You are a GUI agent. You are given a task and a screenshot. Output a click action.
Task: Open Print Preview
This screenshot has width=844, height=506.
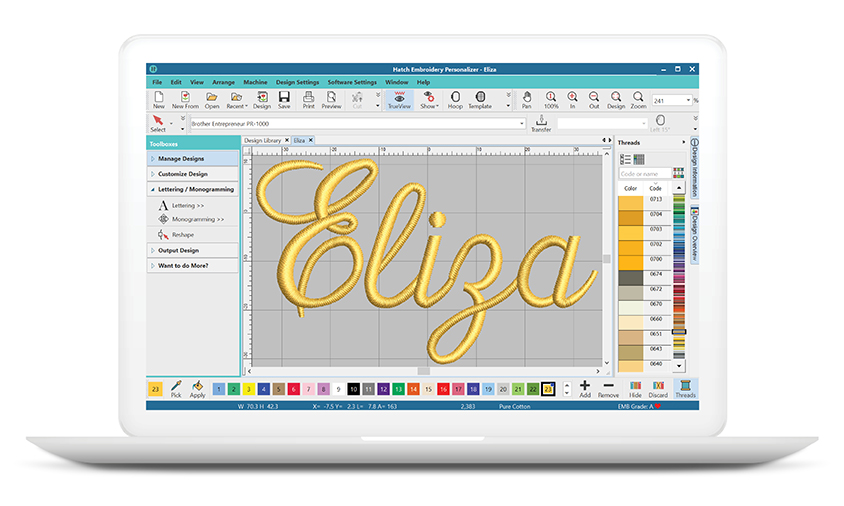coord(332,100)
